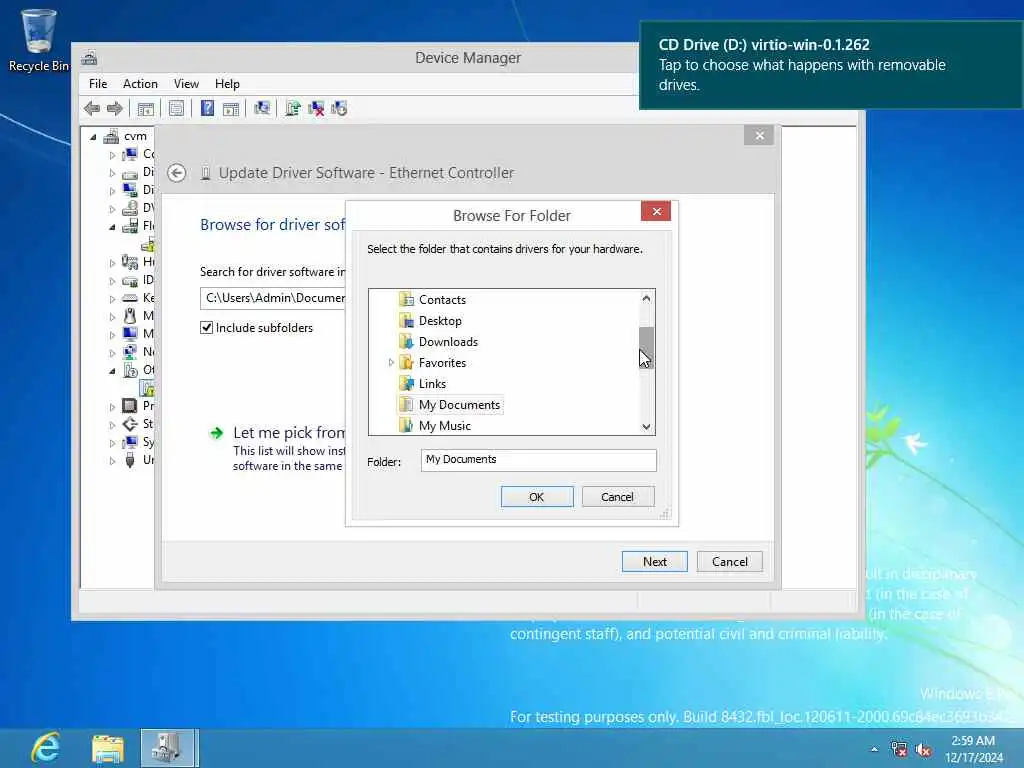Viewport: 1024px width, 768px height.
Task: Select the mouse category icon in device tree
Action: (130, 316)
